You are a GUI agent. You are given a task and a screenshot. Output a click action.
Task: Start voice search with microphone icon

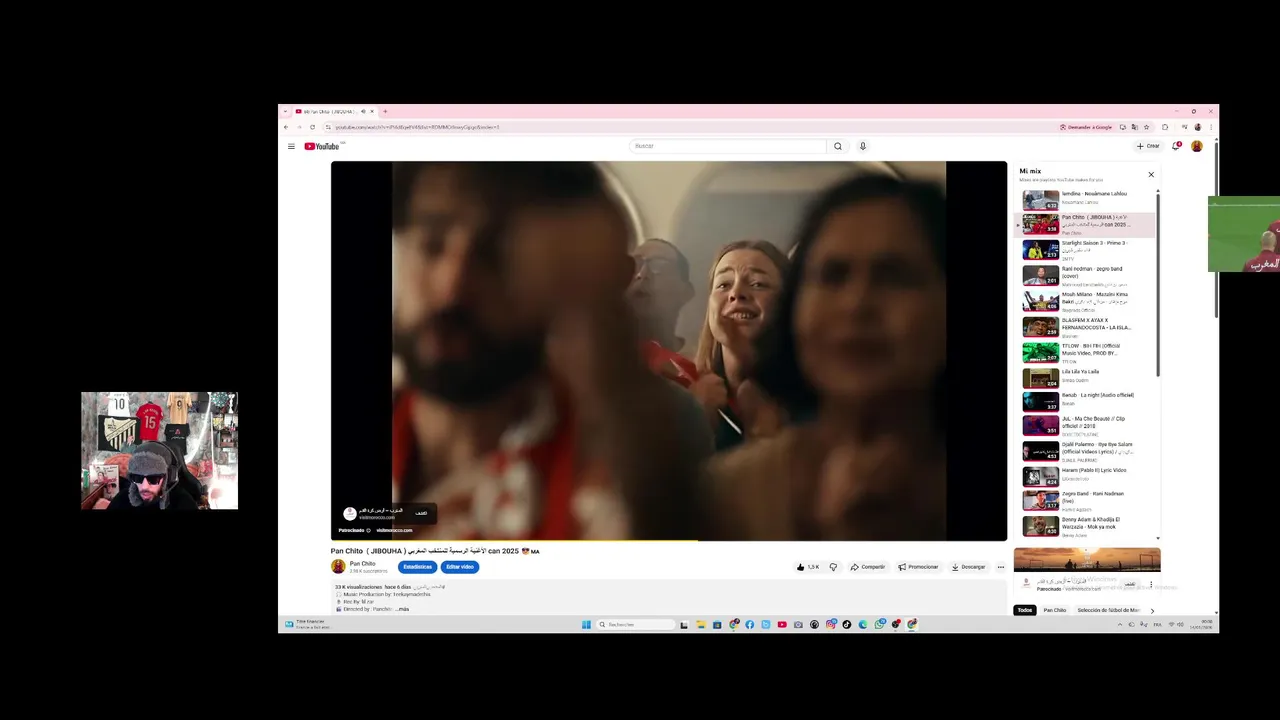pyautogui.click(x=863, y=146)
